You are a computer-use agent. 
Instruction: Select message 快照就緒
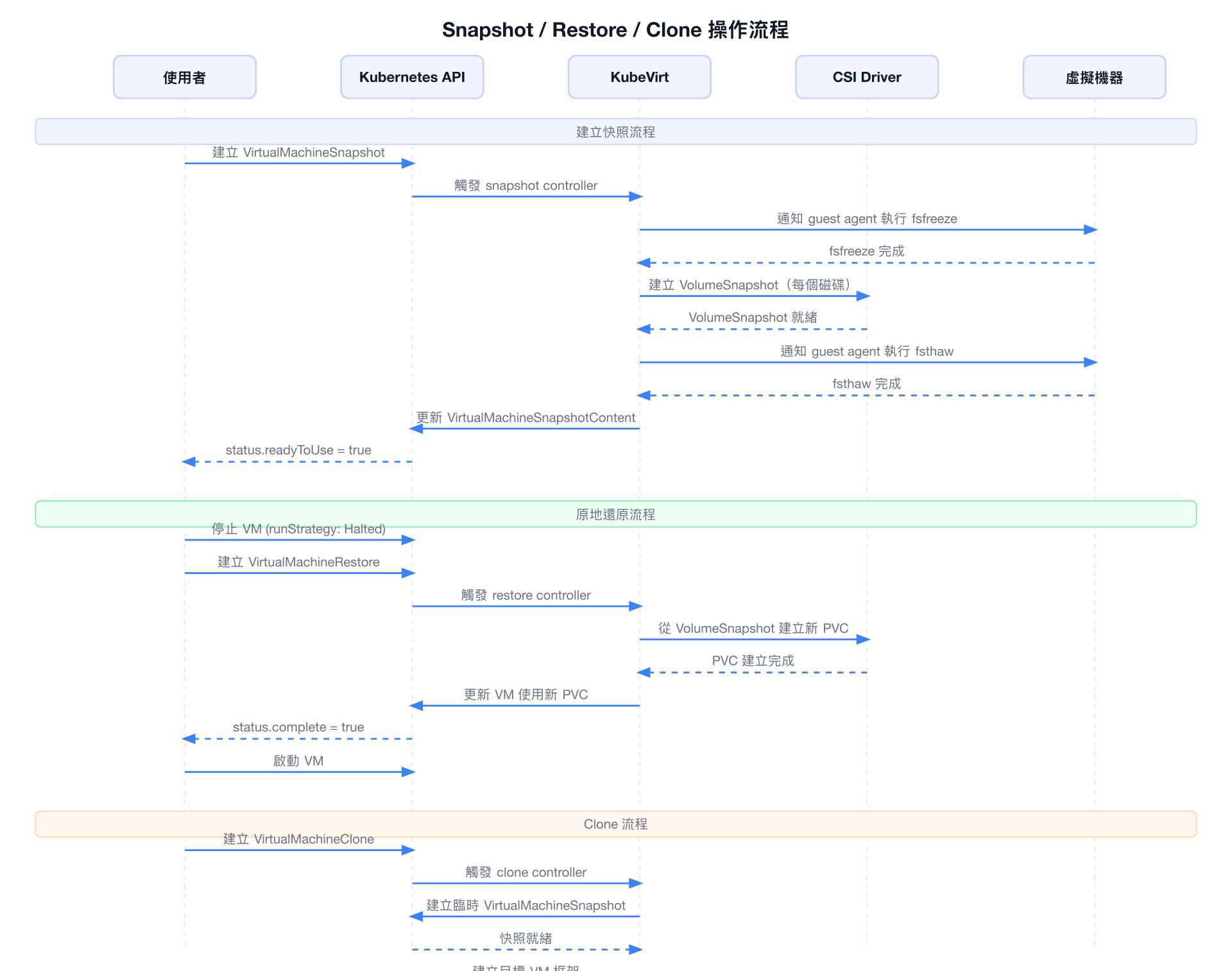pos(526,938)
